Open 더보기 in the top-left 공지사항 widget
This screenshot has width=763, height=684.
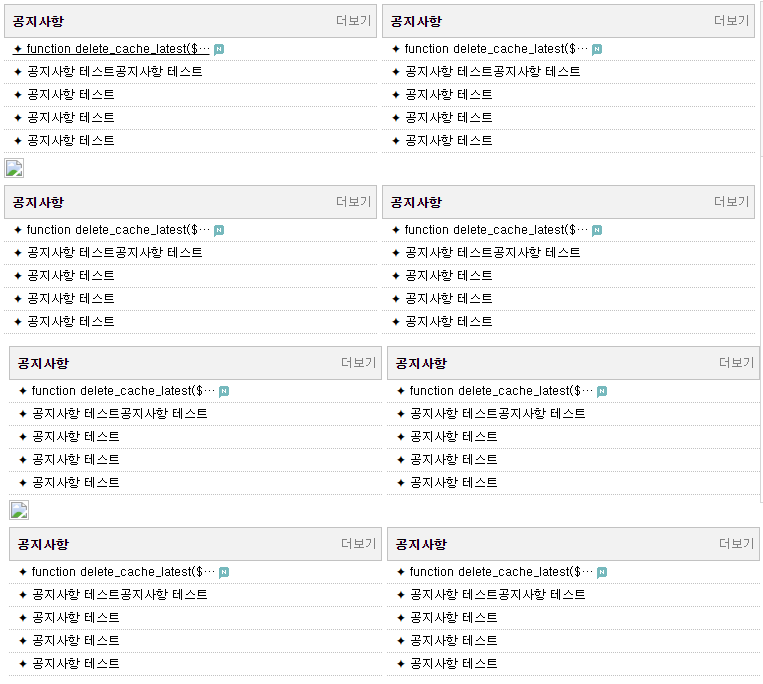(x=354, y=20)
